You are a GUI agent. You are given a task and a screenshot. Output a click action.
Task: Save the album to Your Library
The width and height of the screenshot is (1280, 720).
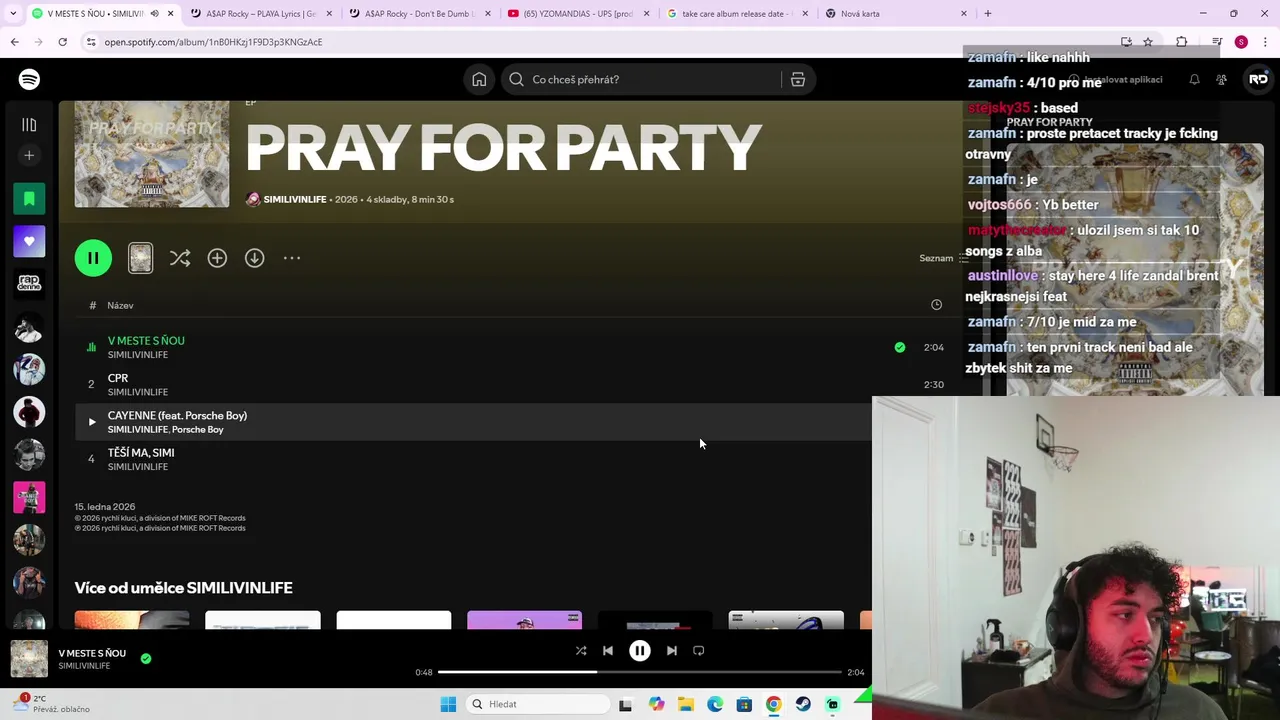tap(217, 258)
